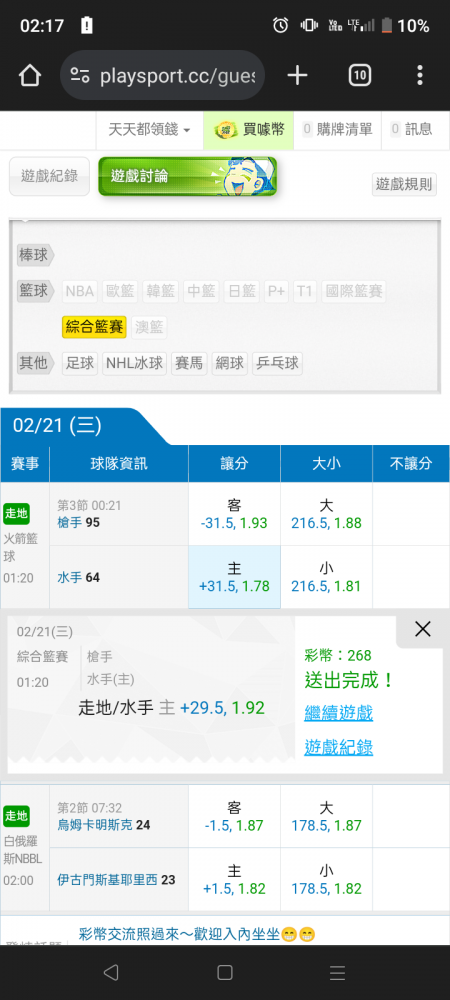
Task: Click the 繼續遊戲 link
Action: tap(338, 712)
